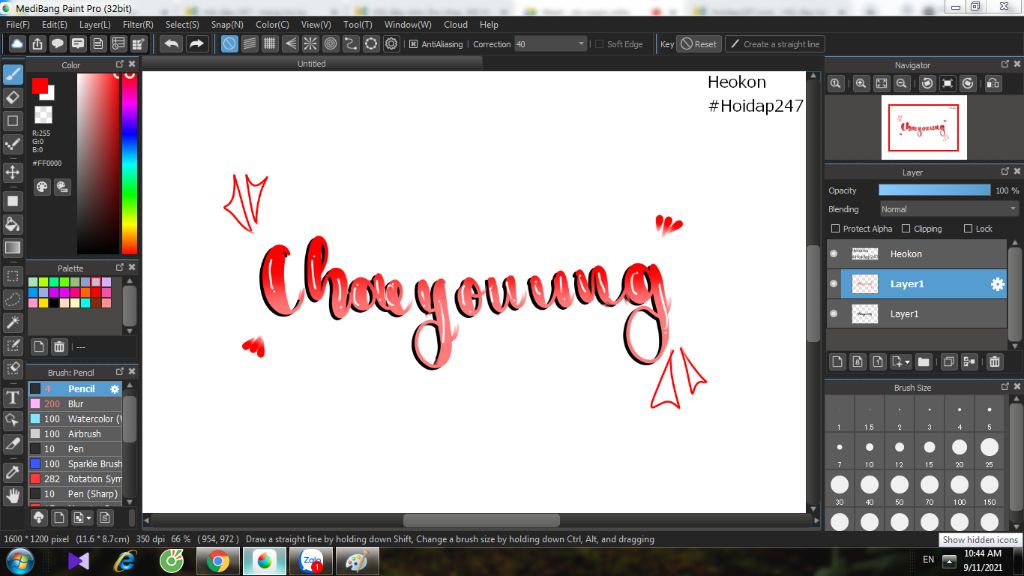Click the layer Opacity slider

click(x=935, y=190)
